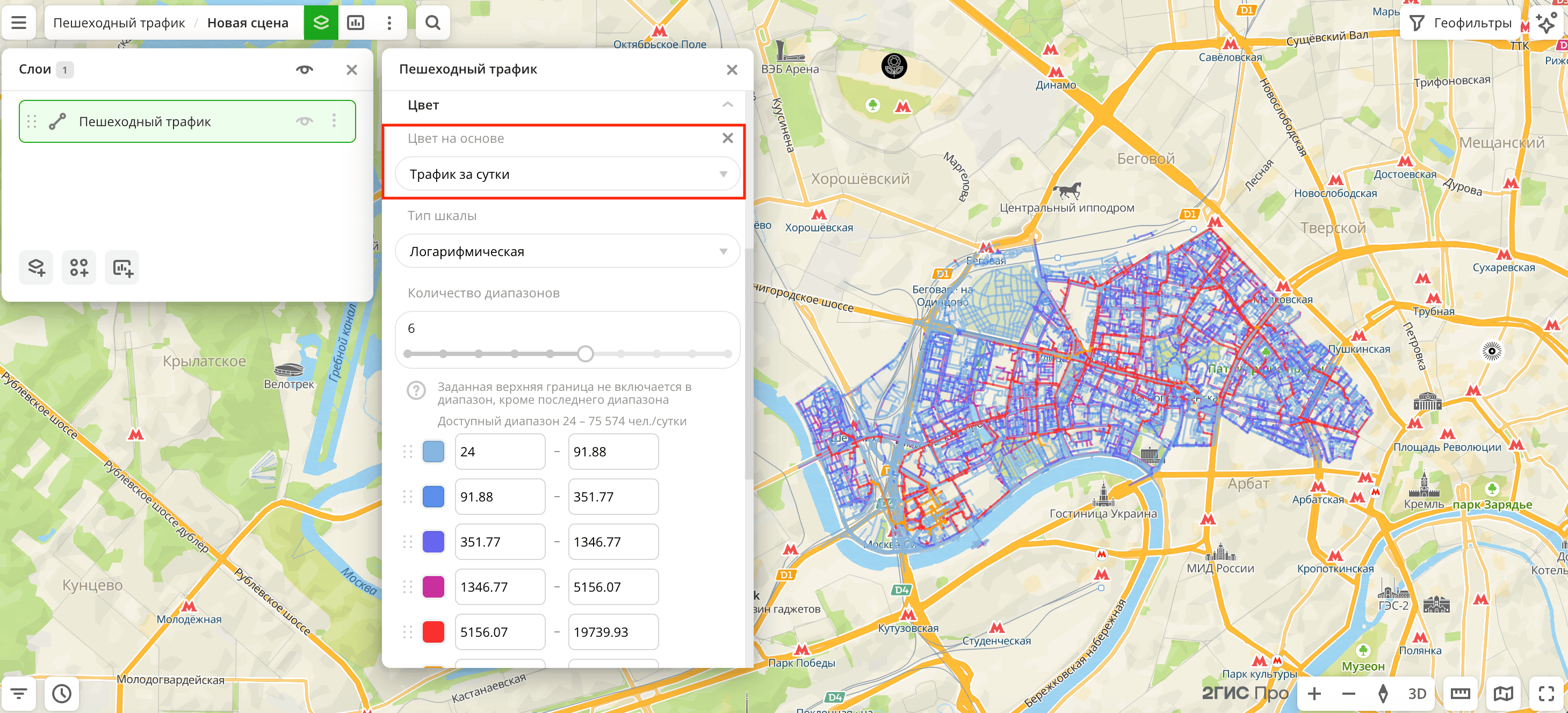The image size is (1568, 713).
Task: Open the violet color swatch for 351.77
Action: click(433, 541)
